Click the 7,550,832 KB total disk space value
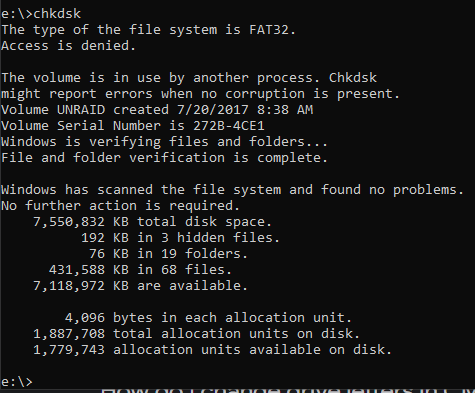This screenshot has height=393, width=475. tap(81, 222)
